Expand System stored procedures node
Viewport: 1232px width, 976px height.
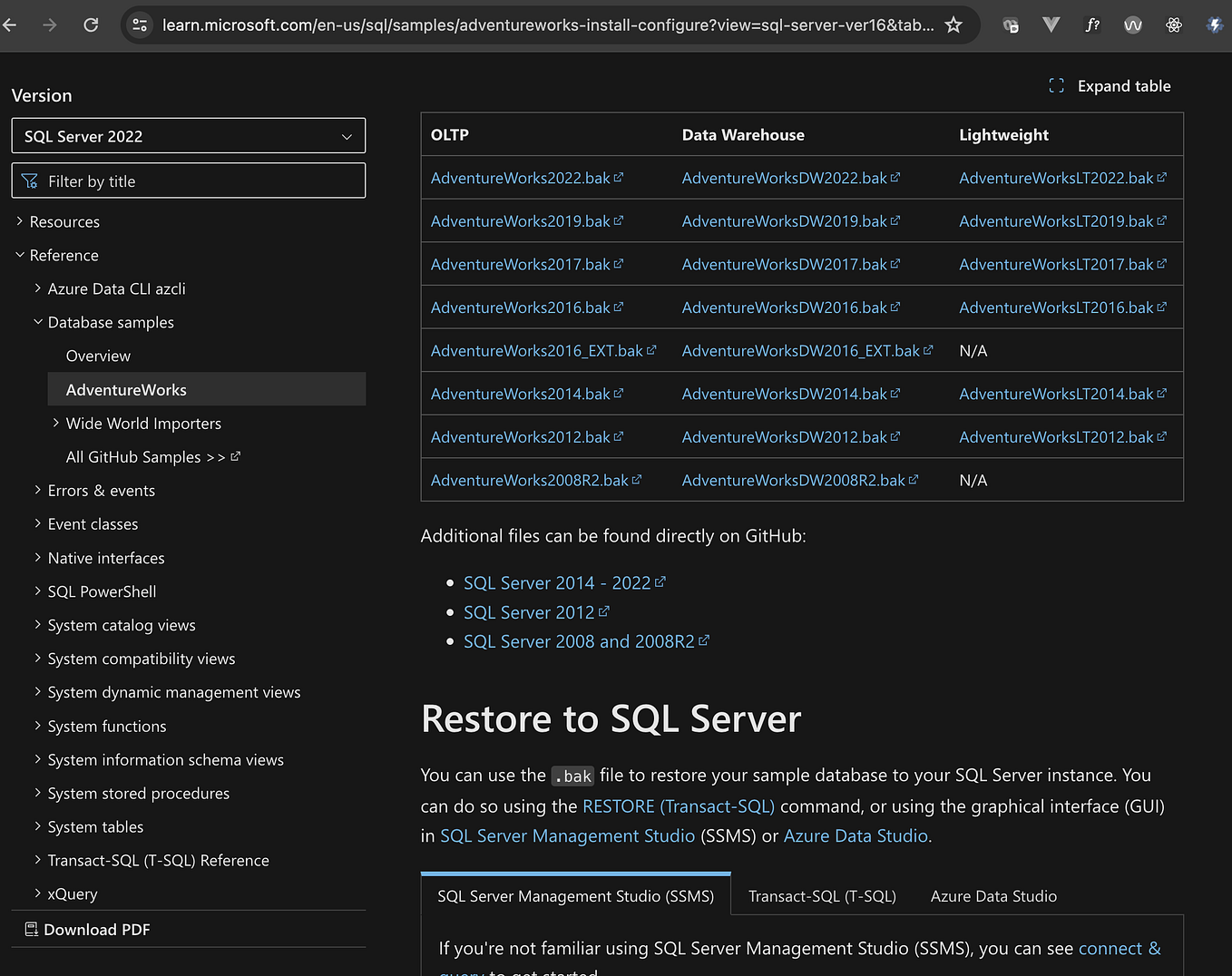pyautogui.click(x=38, y=793)
